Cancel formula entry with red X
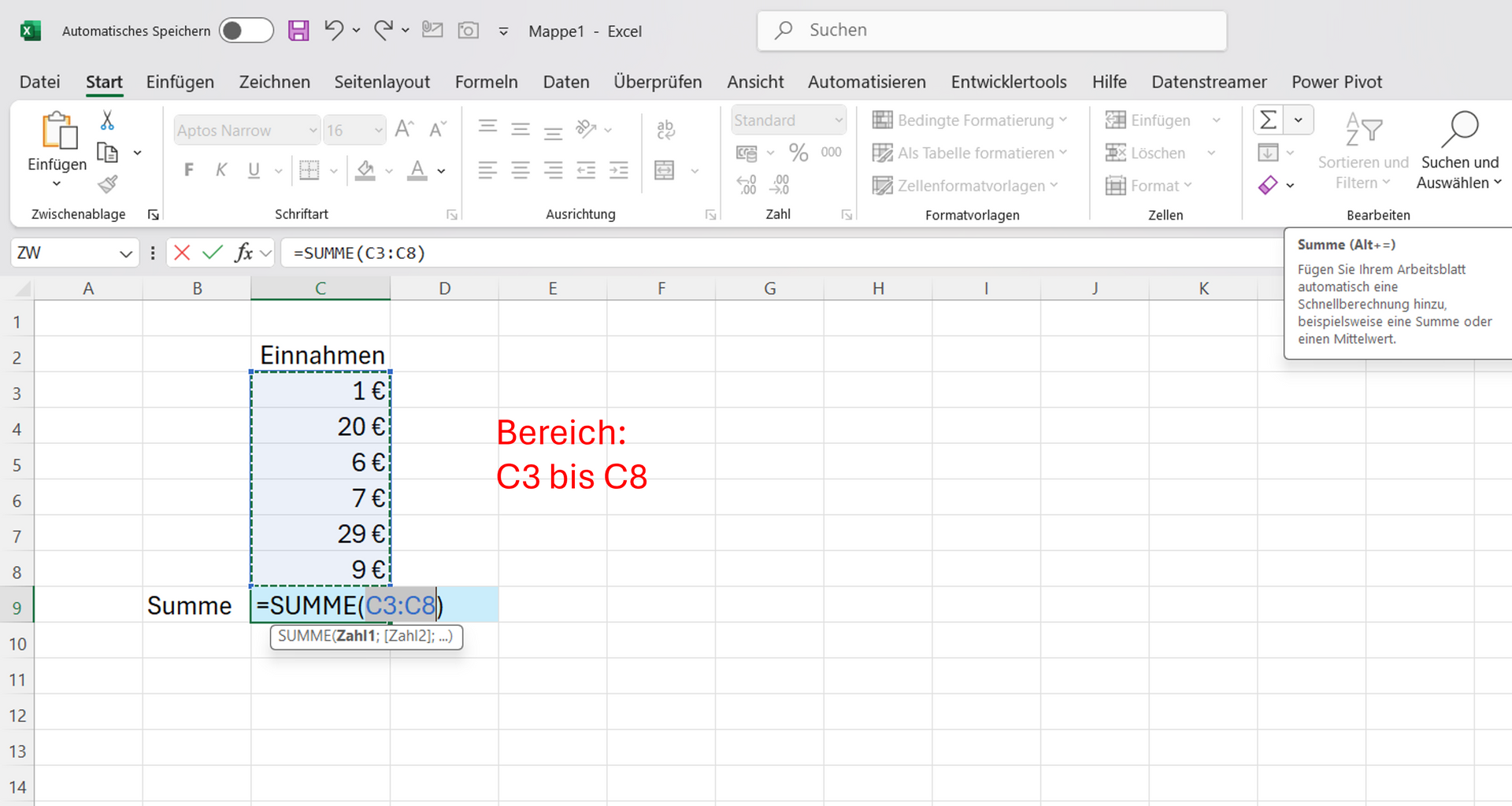 [182, 253]
